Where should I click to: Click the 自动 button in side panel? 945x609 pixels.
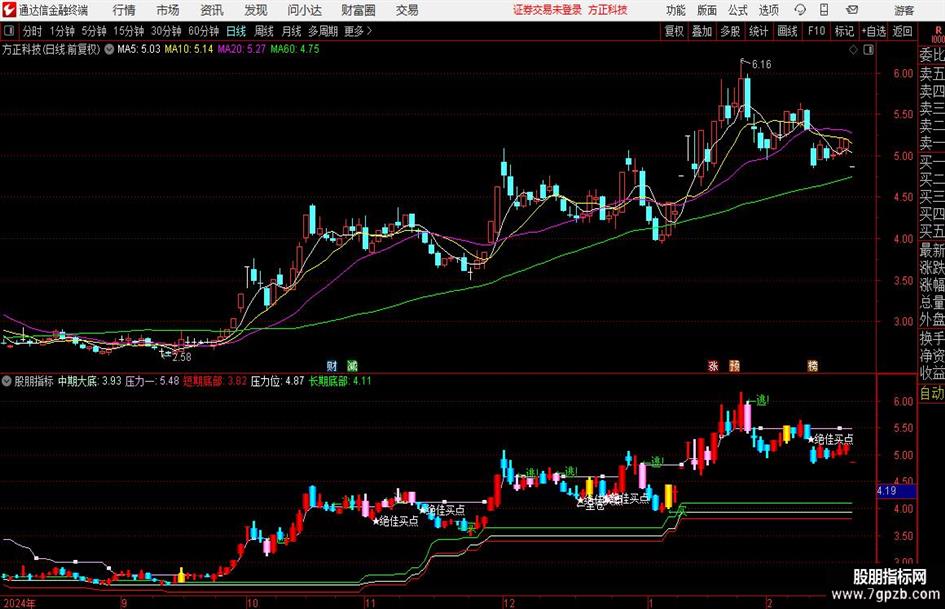(932, 394)
